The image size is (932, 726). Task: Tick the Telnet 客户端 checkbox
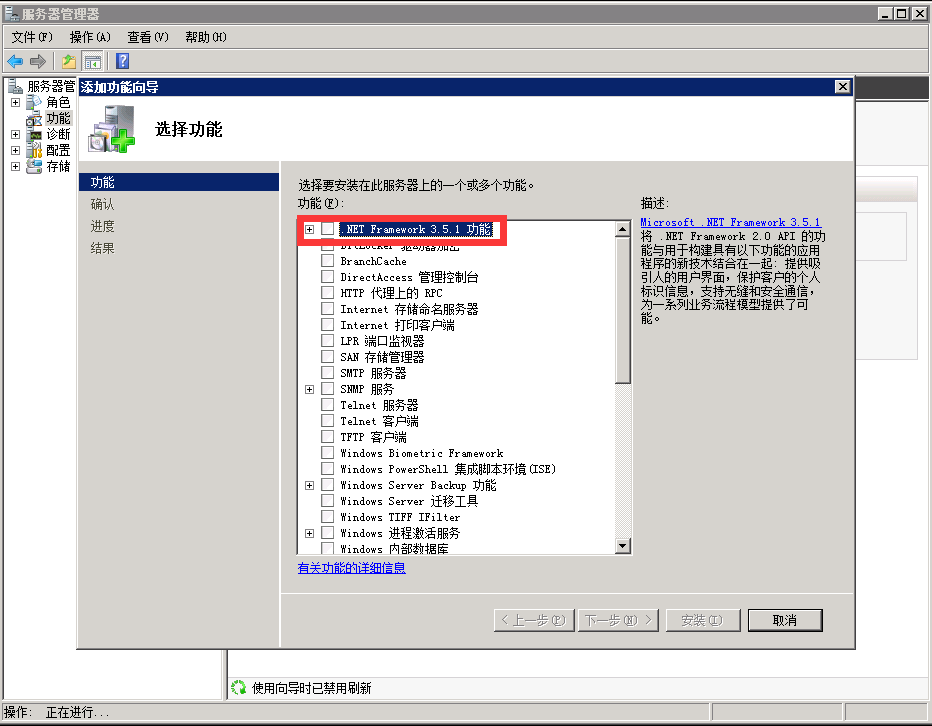[327, 421]
